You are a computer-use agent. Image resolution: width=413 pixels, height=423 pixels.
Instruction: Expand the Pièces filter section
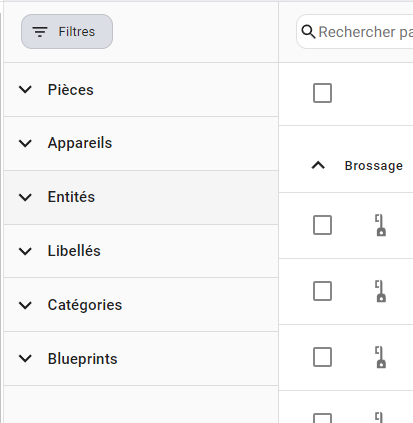pos(141,90)
